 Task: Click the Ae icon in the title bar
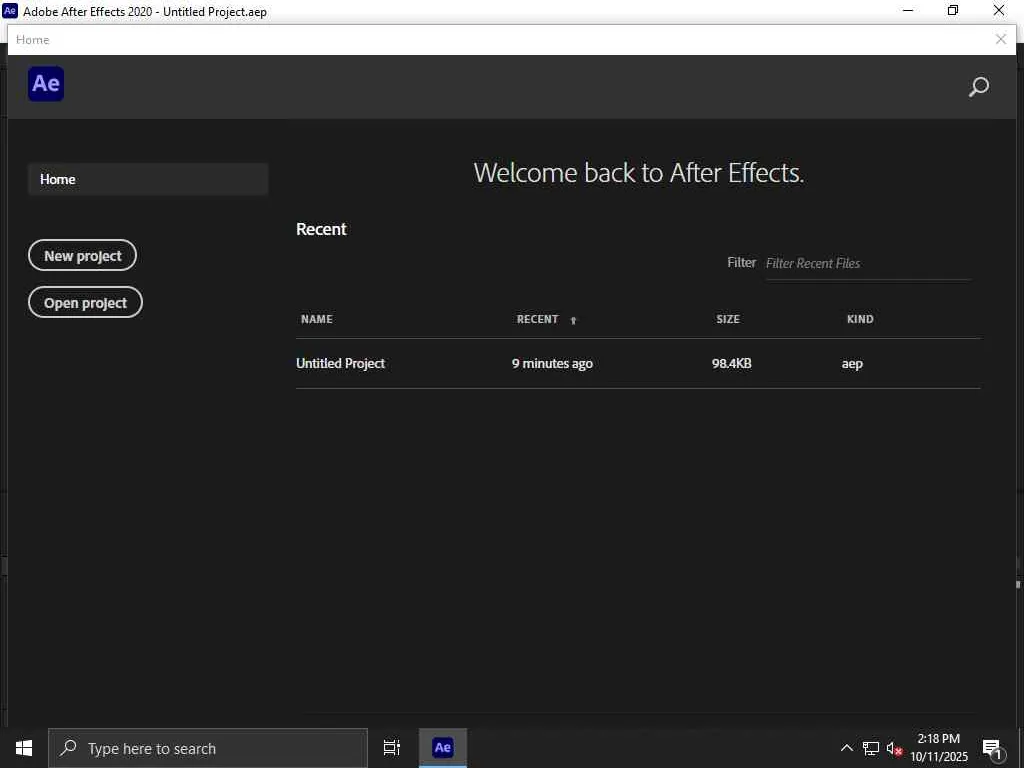point(10,10)
